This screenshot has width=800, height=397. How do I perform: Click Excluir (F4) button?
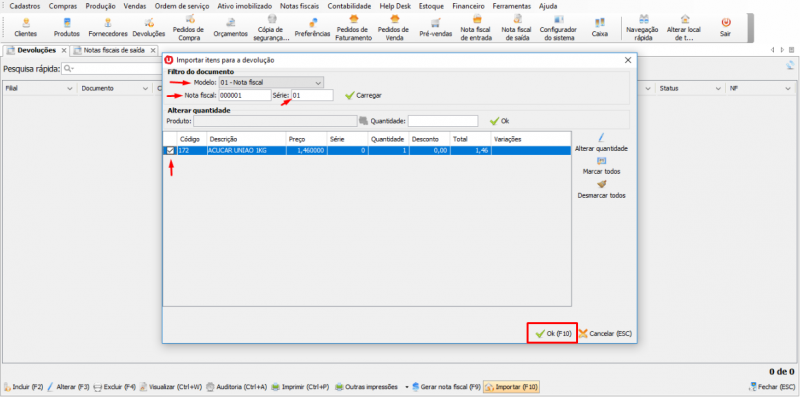[x=115, y=387]
